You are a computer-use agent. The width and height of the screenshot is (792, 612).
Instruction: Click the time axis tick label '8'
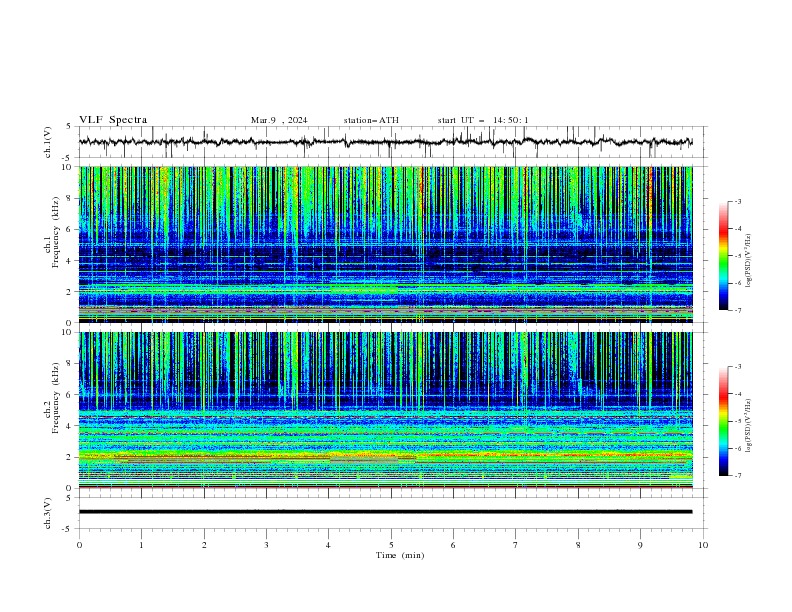[x=578, y=545]
